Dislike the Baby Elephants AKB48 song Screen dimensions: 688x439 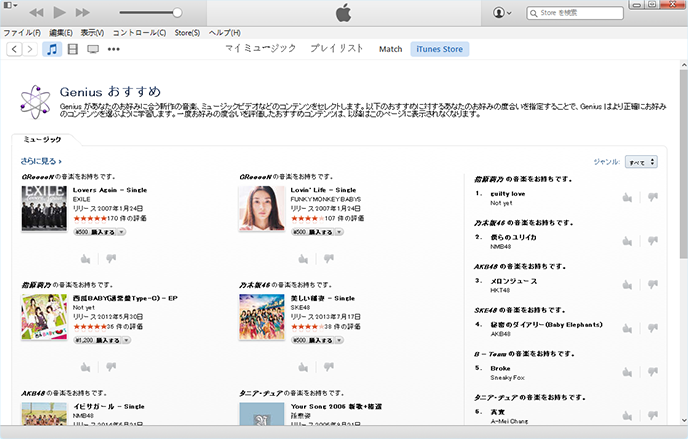tap(653, 328)
